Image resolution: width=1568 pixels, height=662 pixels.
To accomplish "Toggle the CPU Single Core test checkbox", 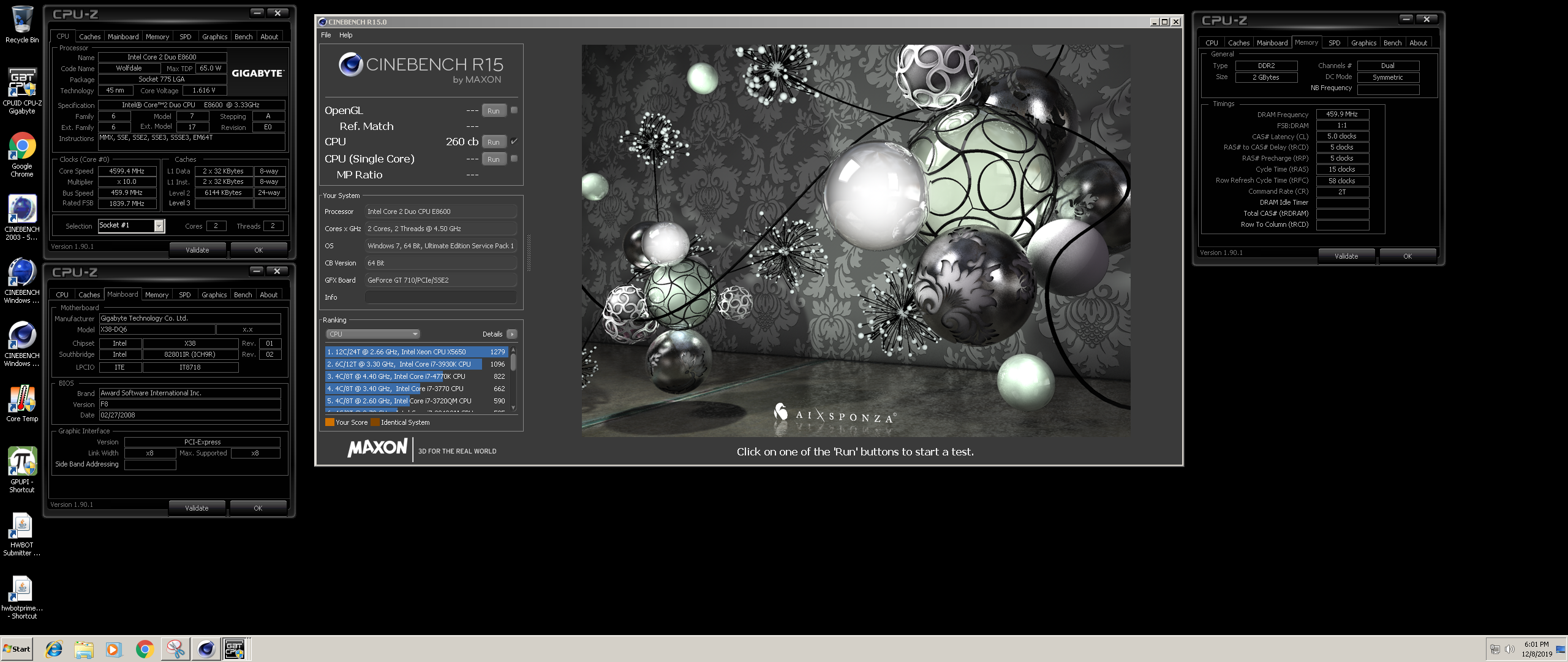I will click(514, 159).
